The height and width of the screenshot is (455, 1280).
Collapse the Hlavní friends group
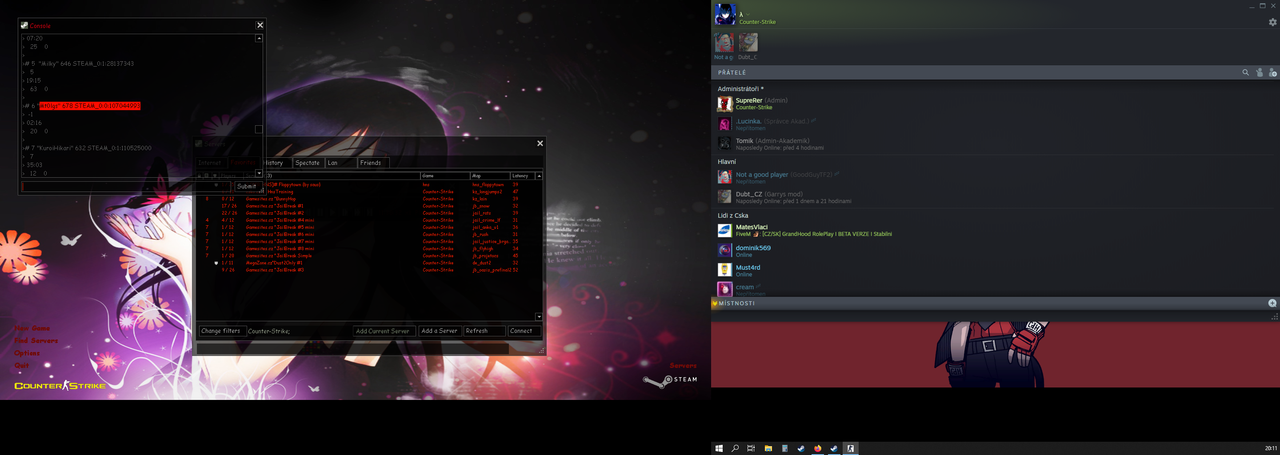pos(727,162)
